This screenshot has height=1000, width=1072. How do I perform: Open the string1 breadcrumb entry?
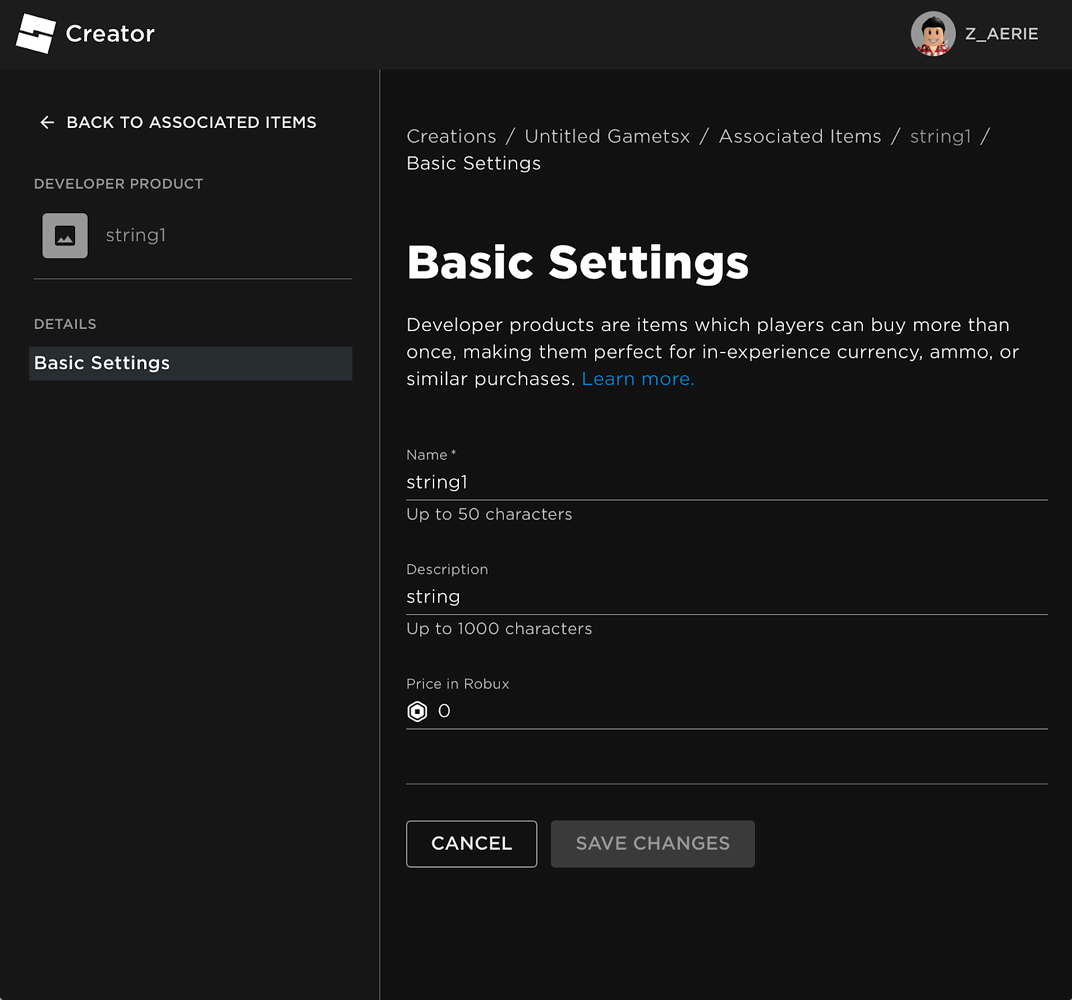(x=939, y=136)
